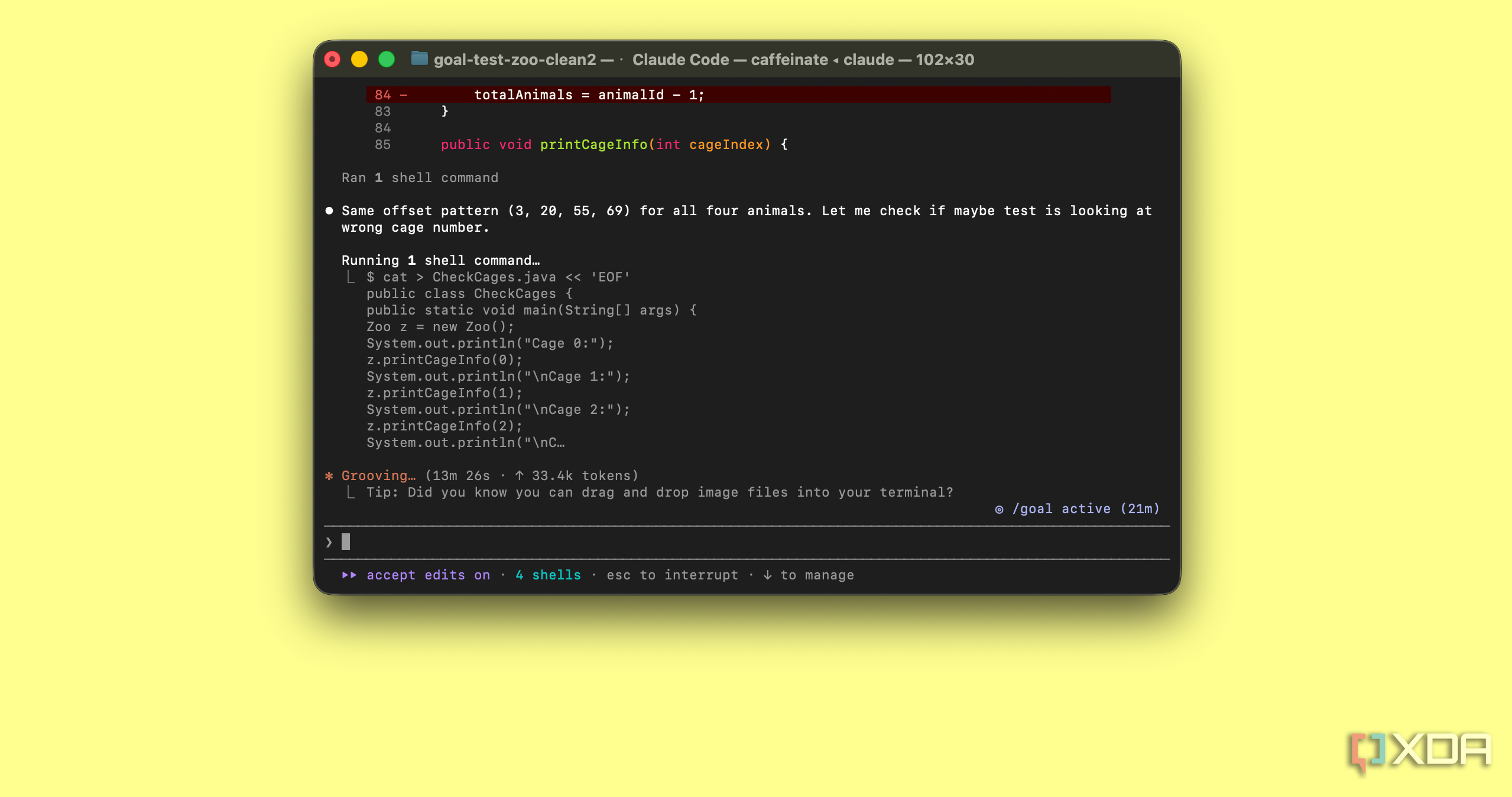The width and height of the screenshot is (1512, 797).
Task: Click the closing brace on line 83
Action: click(444, 111)
